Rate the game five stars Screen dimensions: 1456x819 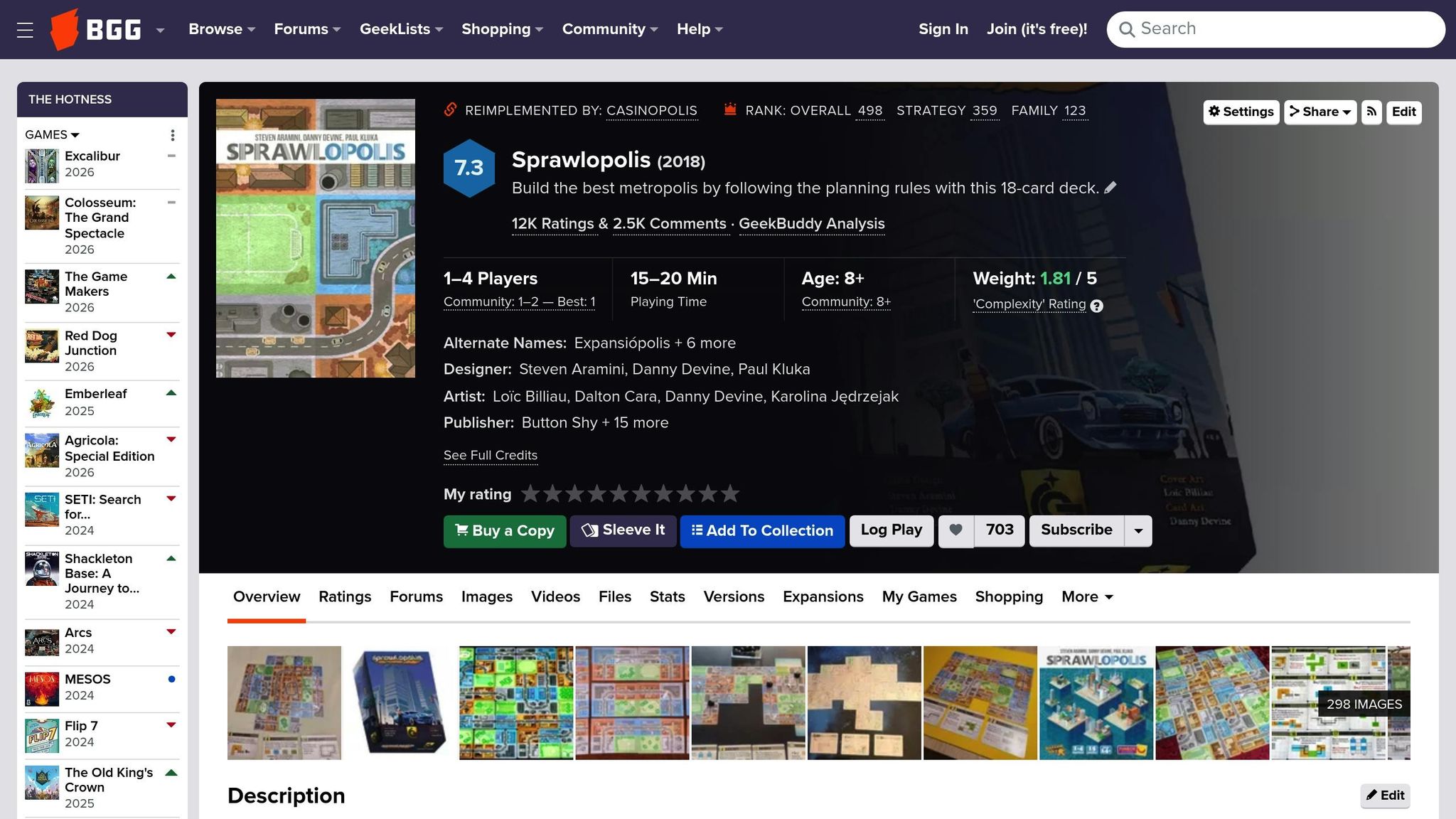(x=619, y=493)
